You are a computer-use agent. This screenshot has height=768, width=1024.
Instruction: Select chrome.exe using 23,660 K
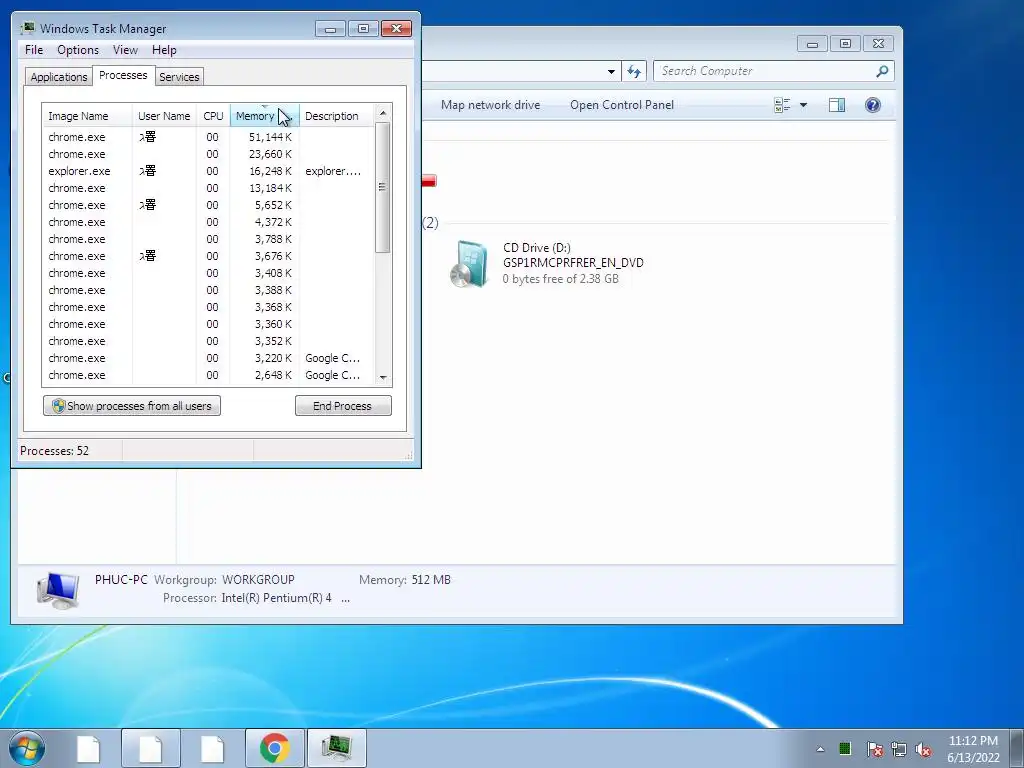(208, 154)
